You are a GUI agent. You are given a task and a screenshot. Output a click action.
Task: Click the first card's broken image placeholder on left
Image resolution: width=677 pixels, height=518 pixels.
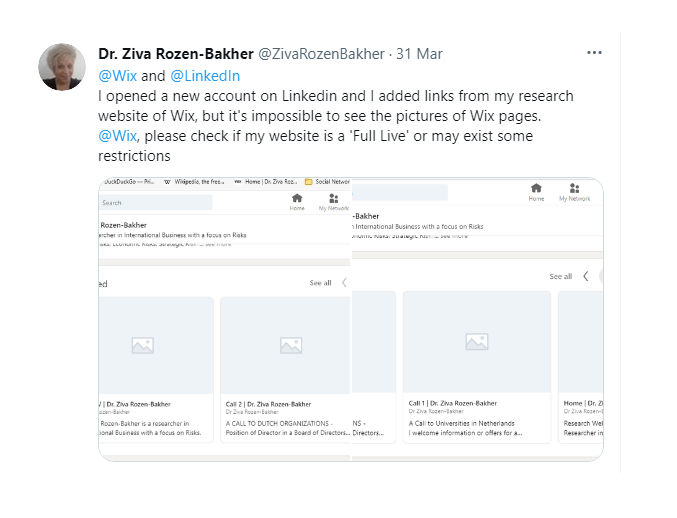tap(142, 345)
